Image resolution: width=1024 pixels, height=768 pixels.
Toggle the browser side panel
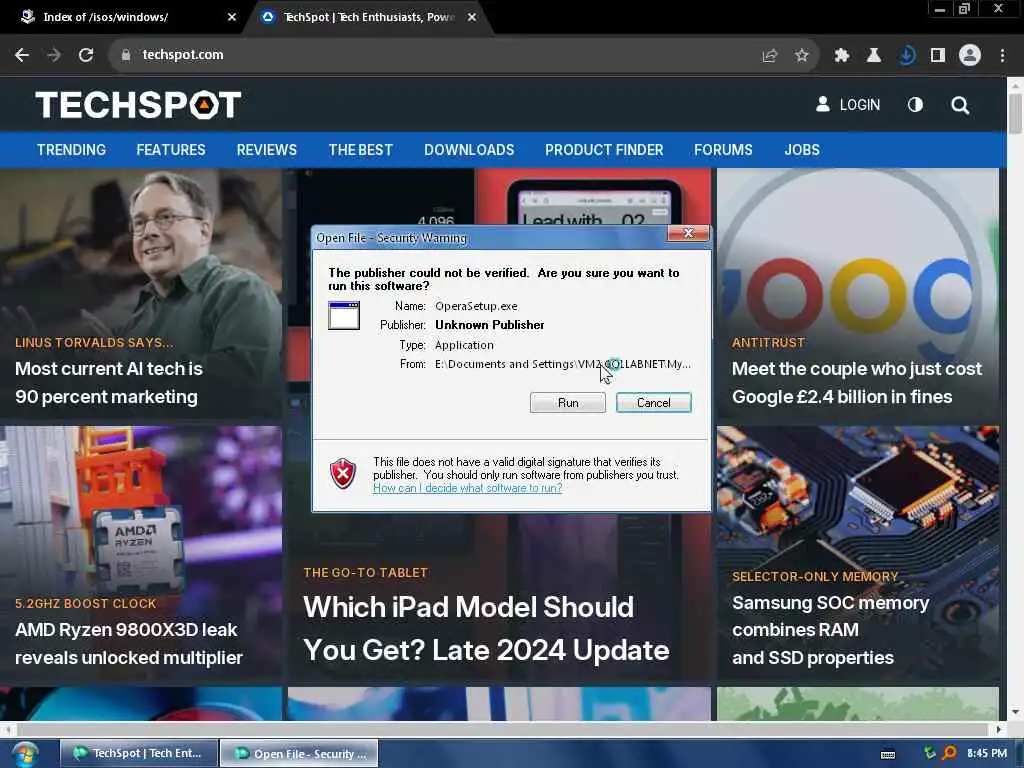tap(938, 56)
